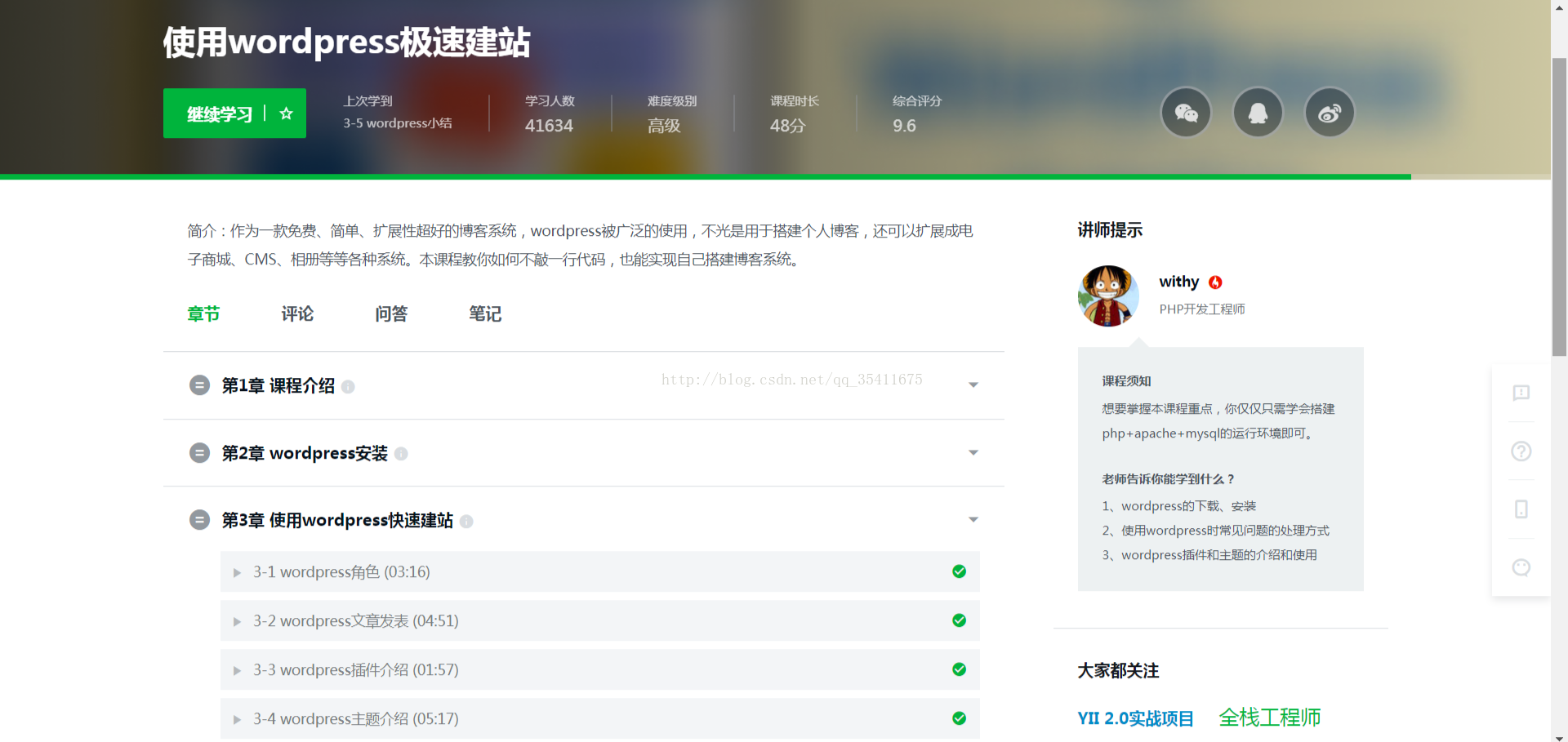Click scrollbar down arrow
This screenshot has width=1568, height=742.
coord(1559,737)
